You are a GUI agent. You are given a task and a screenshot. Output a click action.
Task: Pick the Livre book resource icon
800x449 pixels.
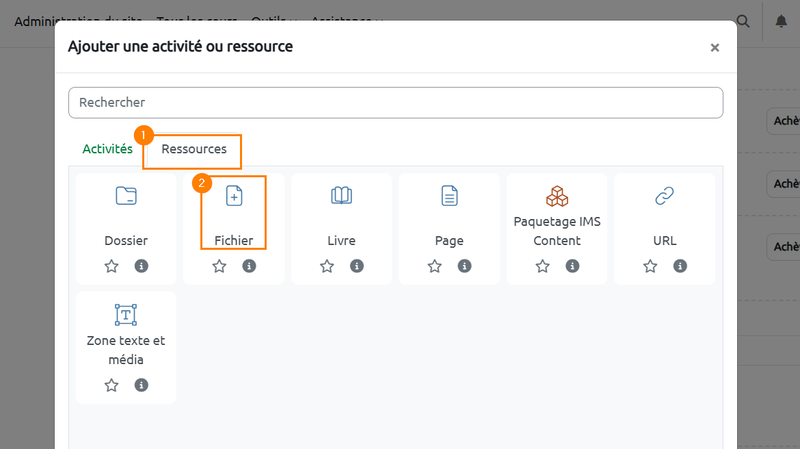coord(341,196)
